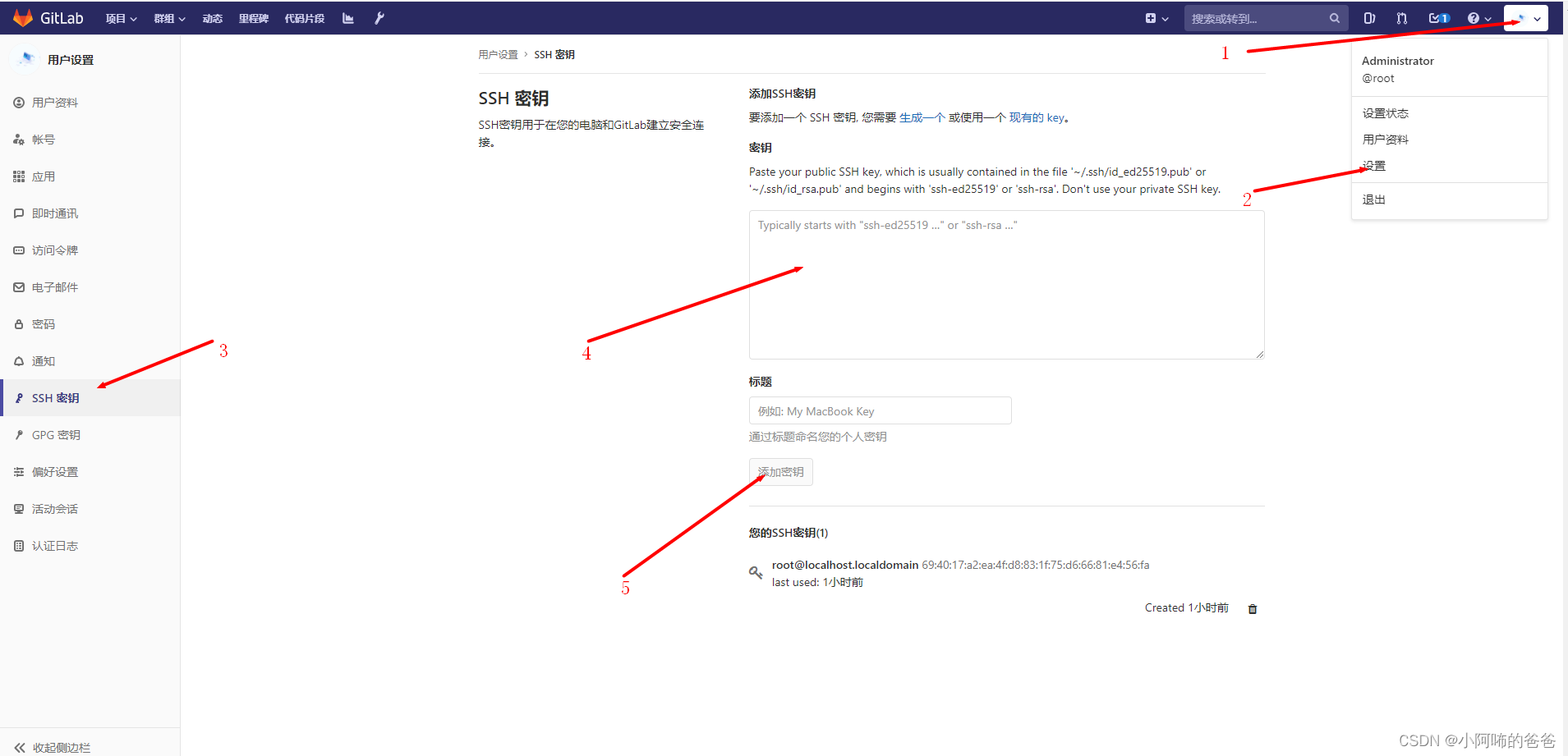Open 帐号 icon in sidebar
The height and width of the screenshot is (756, 1568).
tap(19, 140)
